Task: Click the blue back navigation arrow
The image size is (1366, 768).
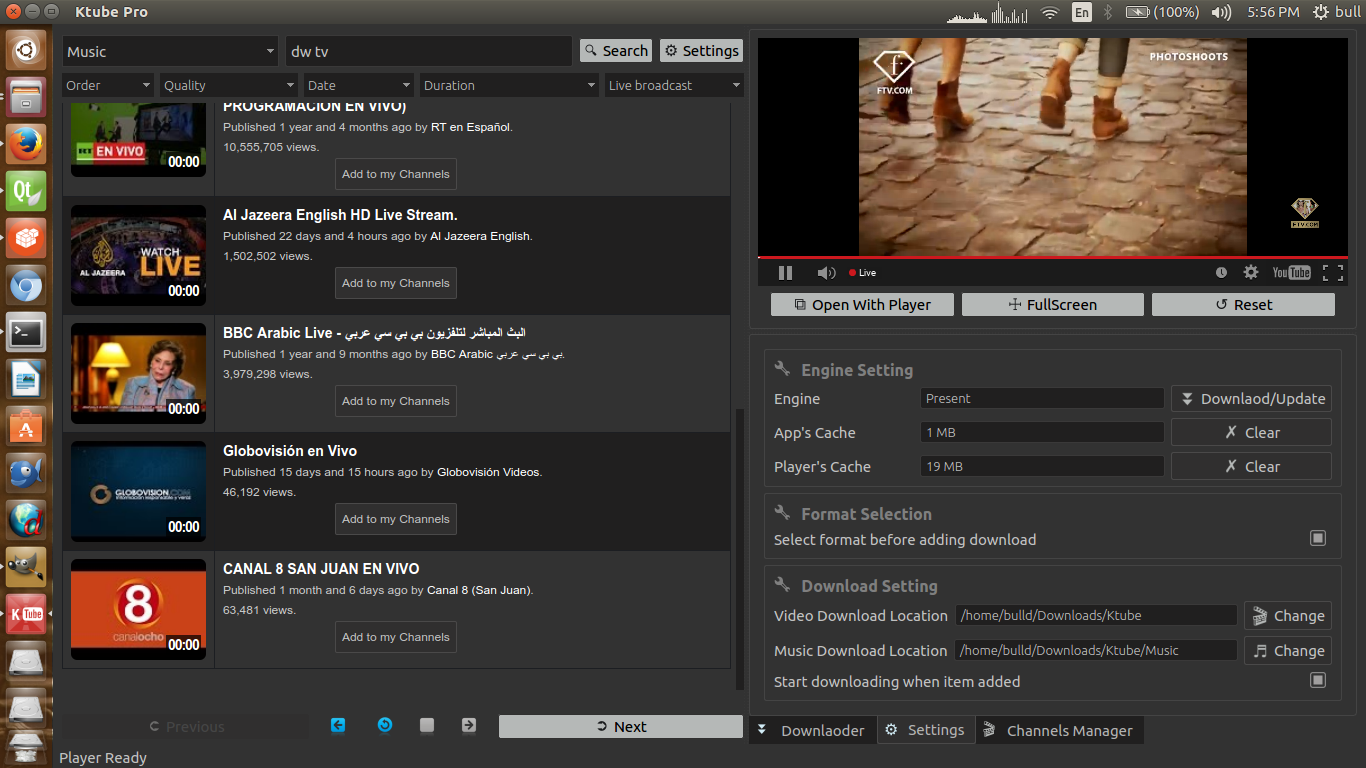Action: pyautogui.click(x=338, y=725)
